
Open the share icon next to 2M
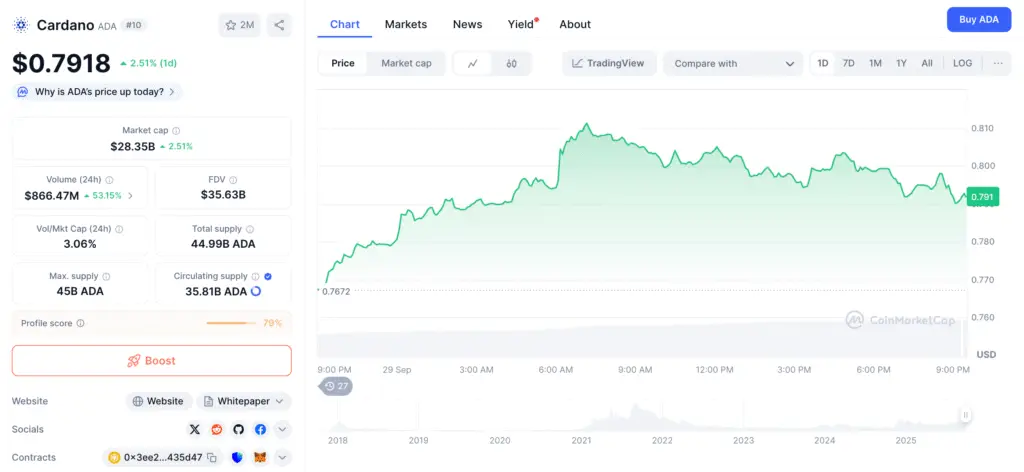(x=279, y=25)
